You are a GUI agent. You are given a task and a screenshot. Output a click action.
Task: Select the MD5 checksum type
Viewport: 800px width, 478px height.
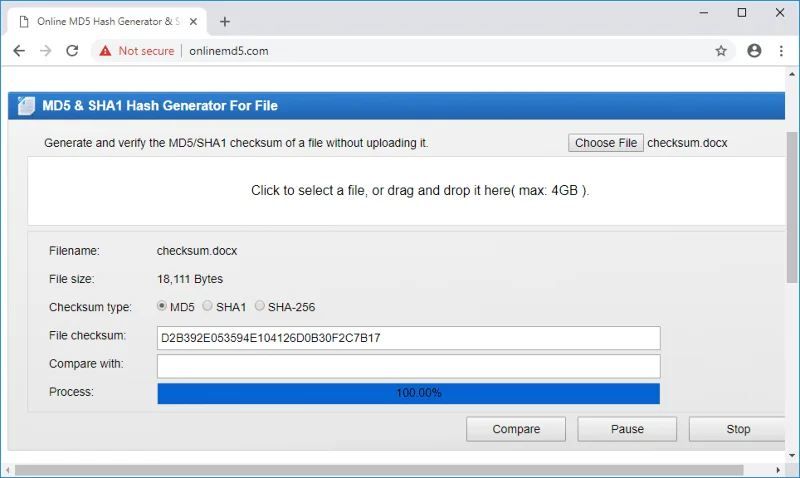tap(162, 306)
